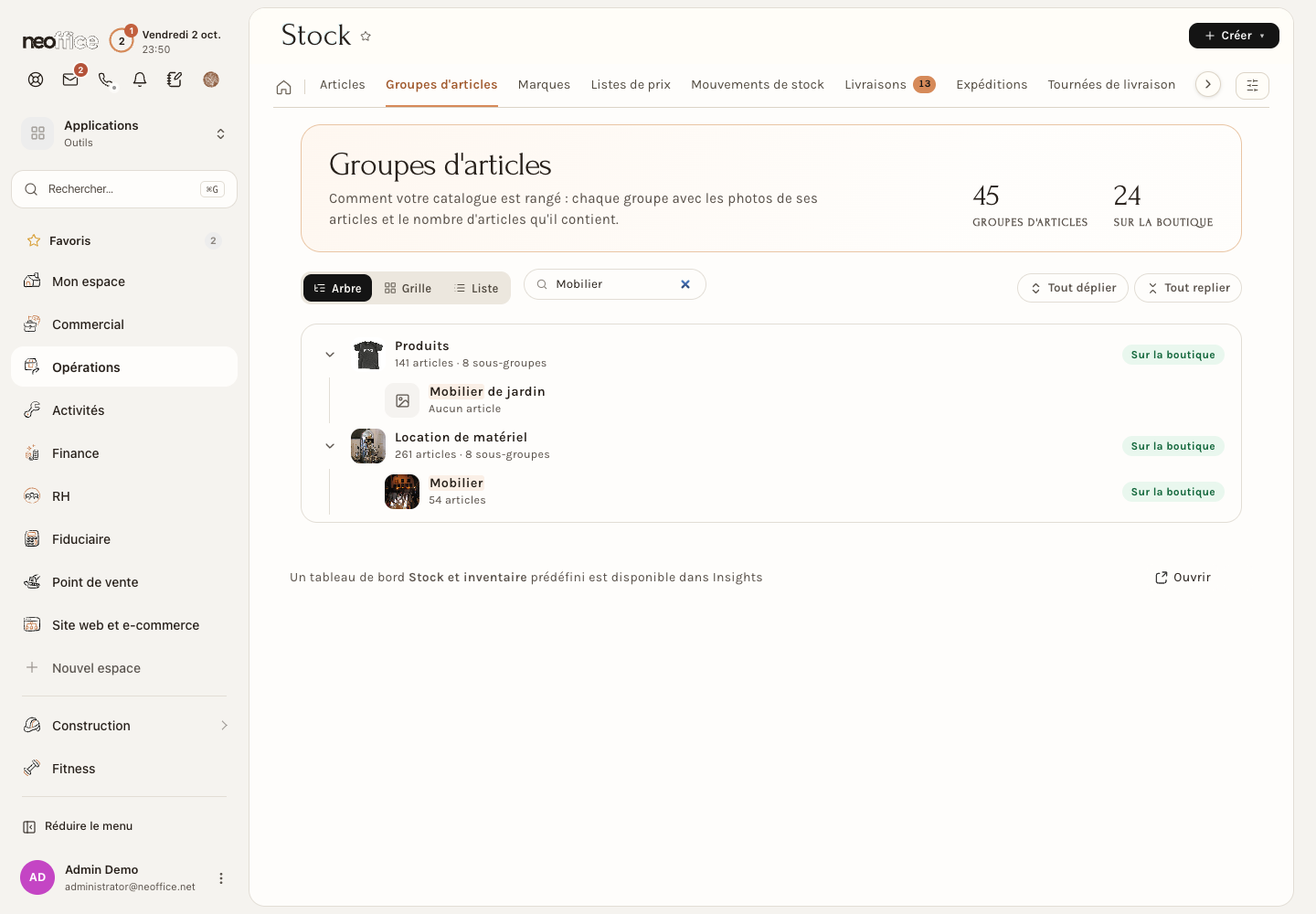1316x914 pixels.
Task: Open the Créer button menu
Action: (1234, 36)
